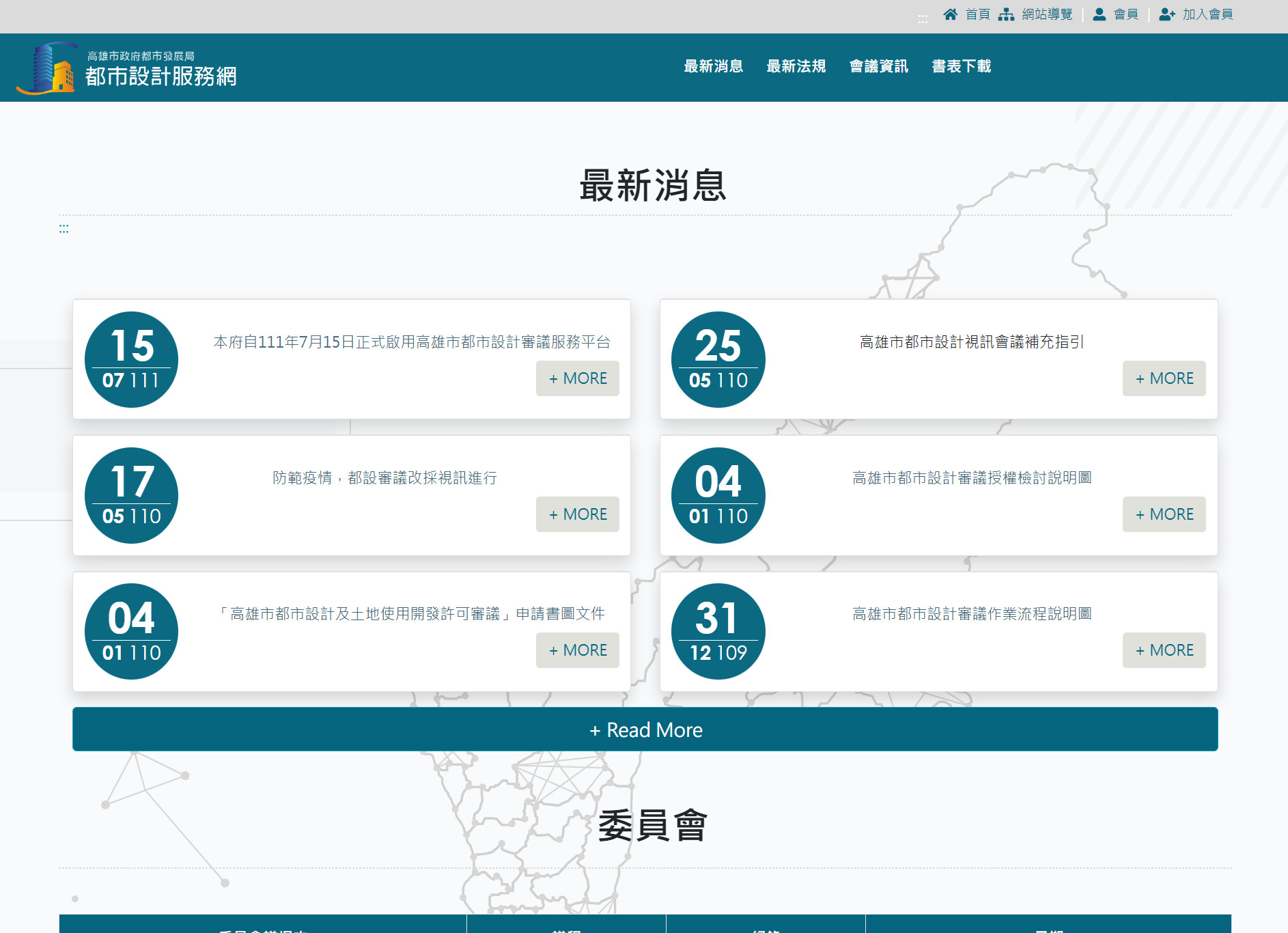This screenshot has width=1288, height=933.
Task: Click MORE for 防範疫情 視訊進行 news
Action: tap(578, 514)
